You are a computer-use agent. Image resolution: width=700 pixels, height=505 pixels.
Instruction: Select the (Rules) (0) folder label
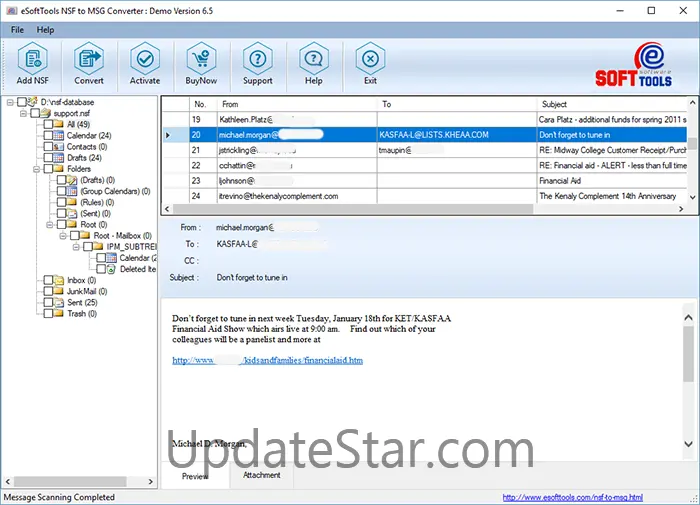(x=97, y=202)
